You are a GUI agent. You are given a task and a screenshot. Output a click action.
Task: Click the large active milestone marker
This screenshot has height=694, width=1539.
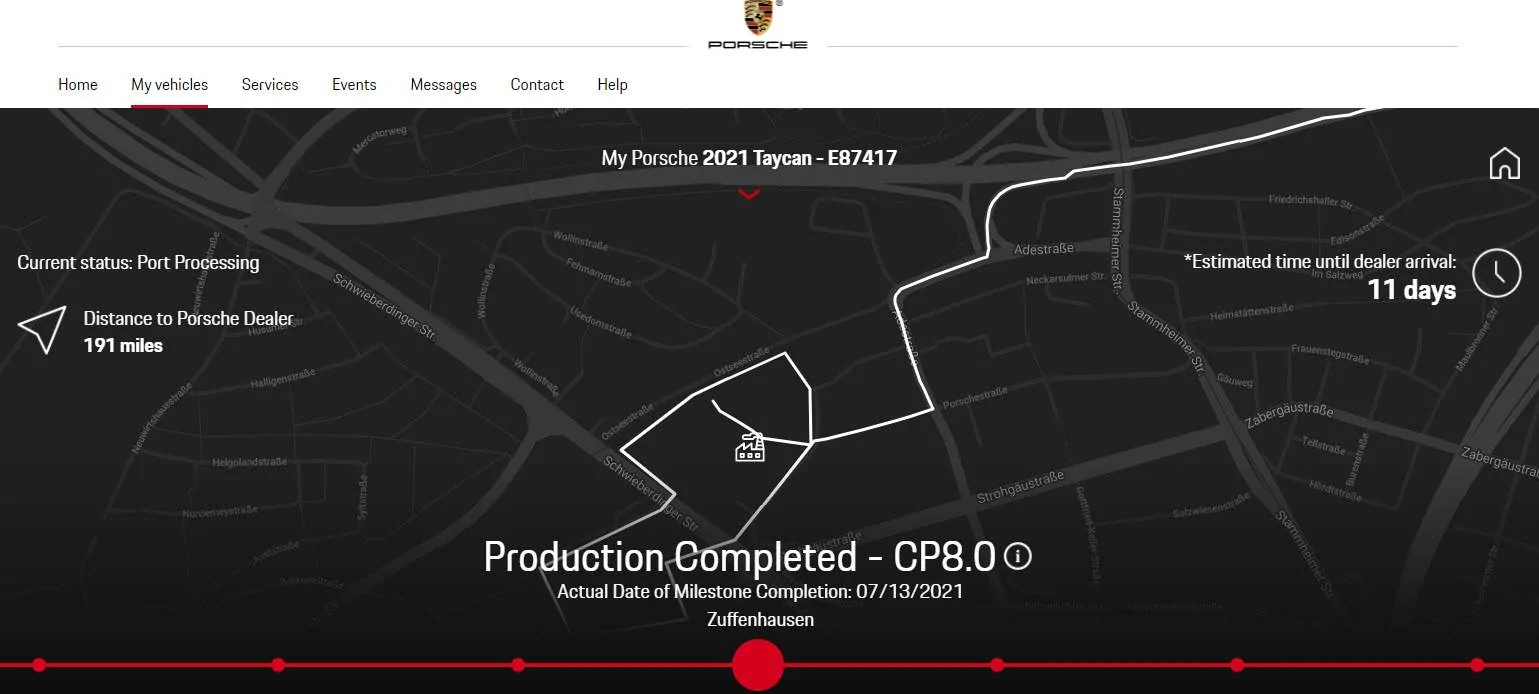pos(758,665)
